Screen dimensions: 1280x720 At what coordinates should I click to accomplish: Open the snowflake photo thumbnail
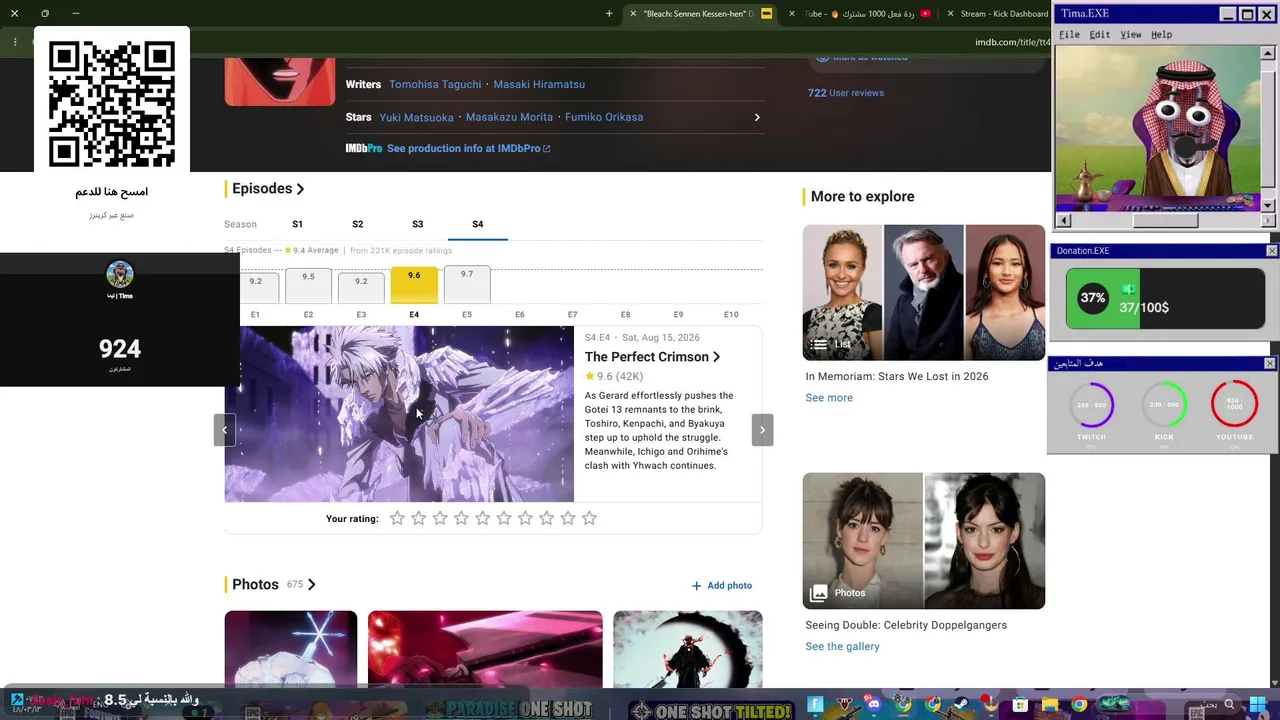click(x=290, y=649)
